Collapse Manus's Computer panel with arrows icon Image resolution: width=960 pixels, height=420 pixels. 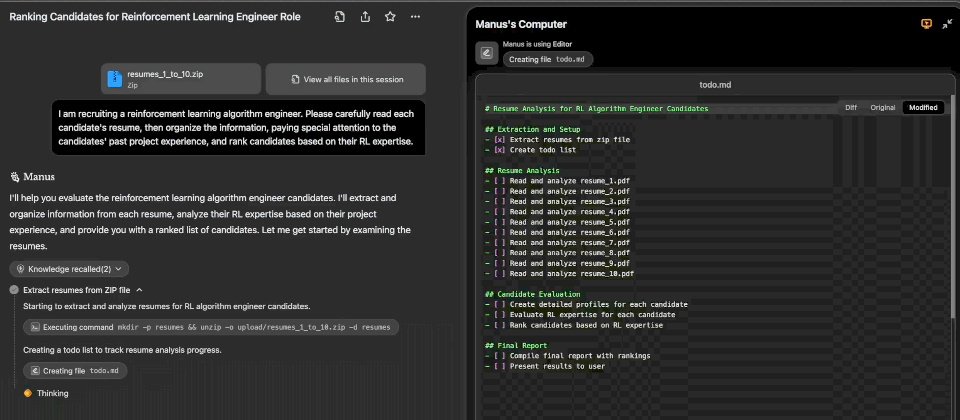coord(947,24)
